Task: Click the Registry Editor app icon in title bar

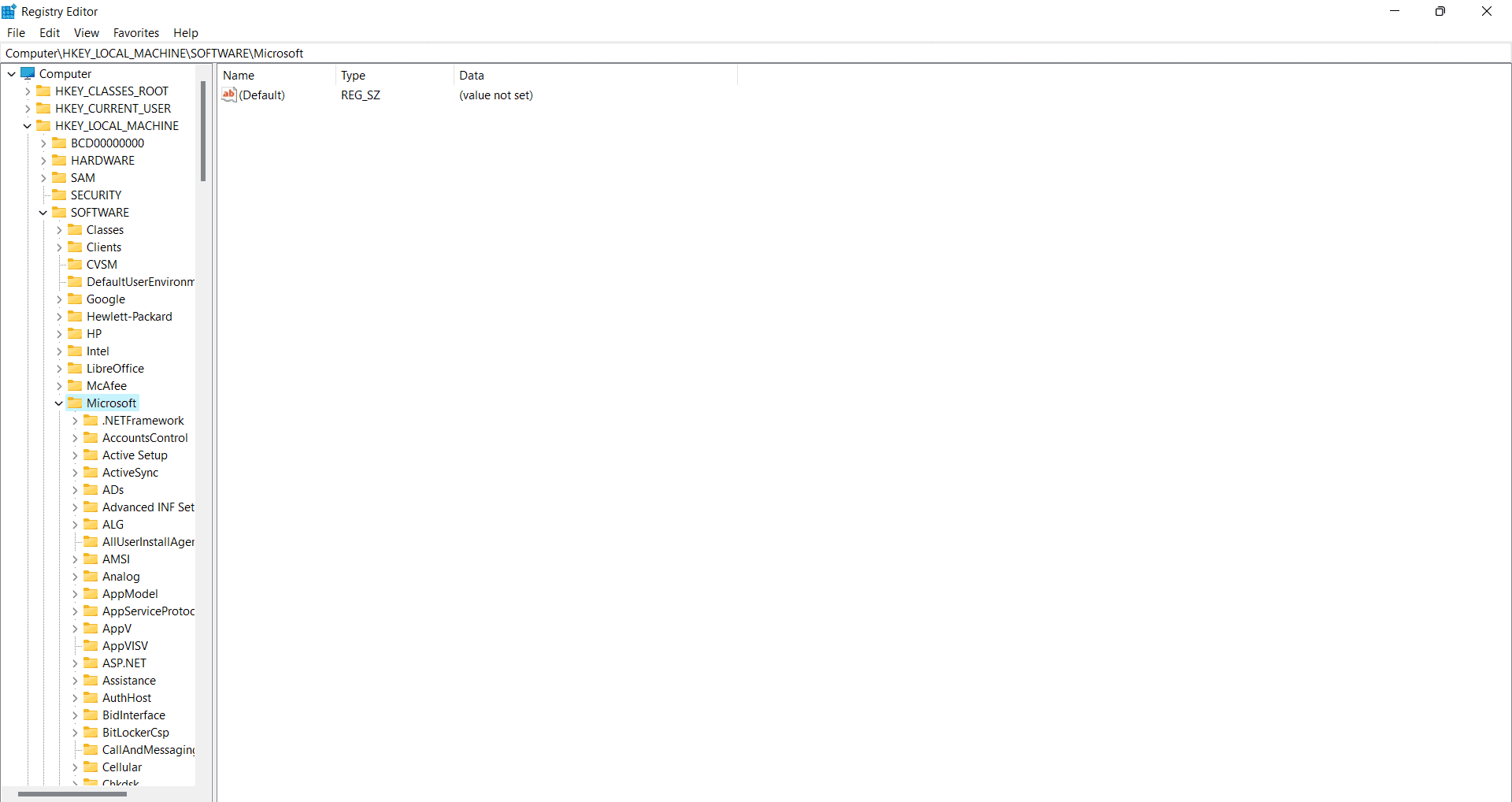Action: coord(9,11)
